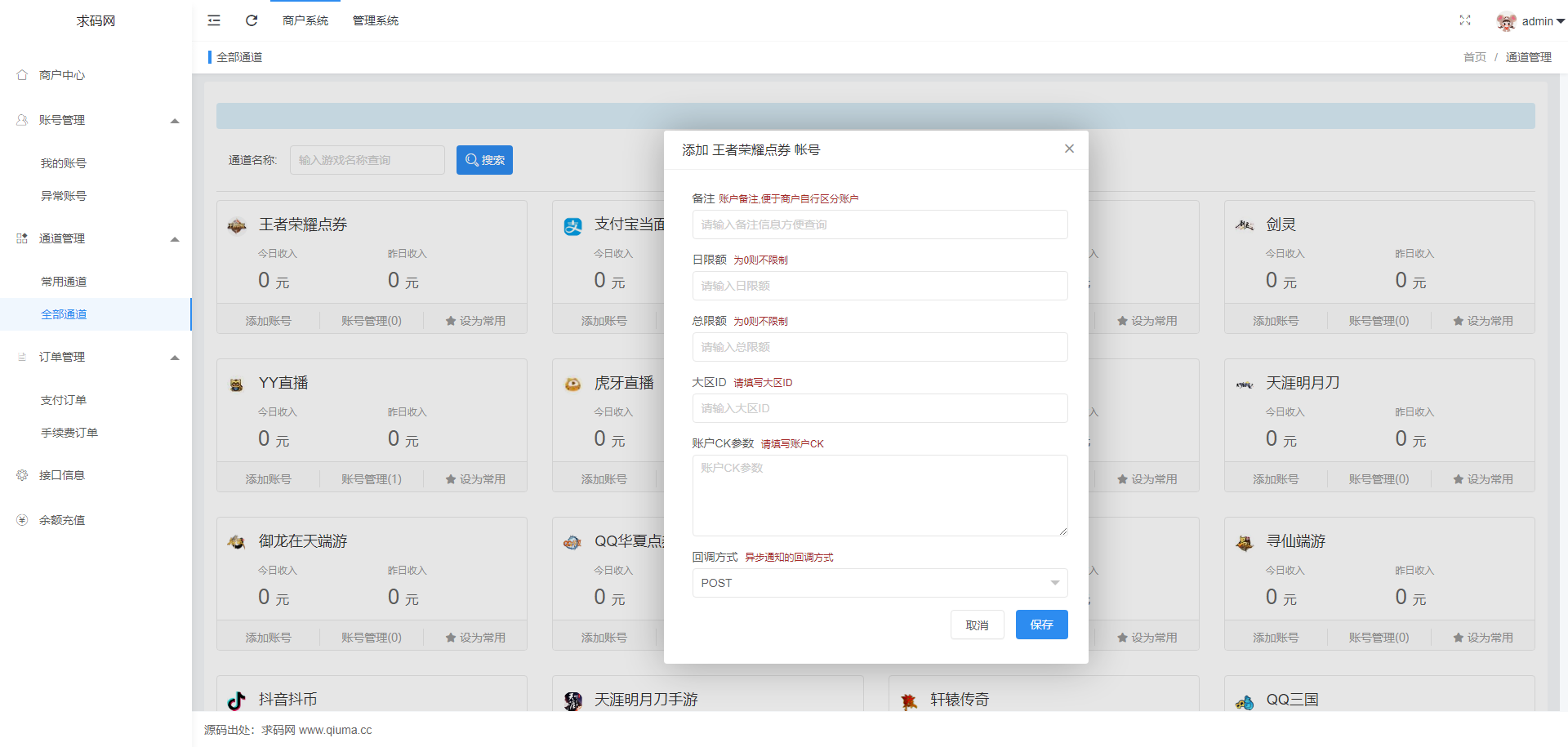
Task: Collapse the 账号管理 menu arrow
Action: (x=175, y=121)
